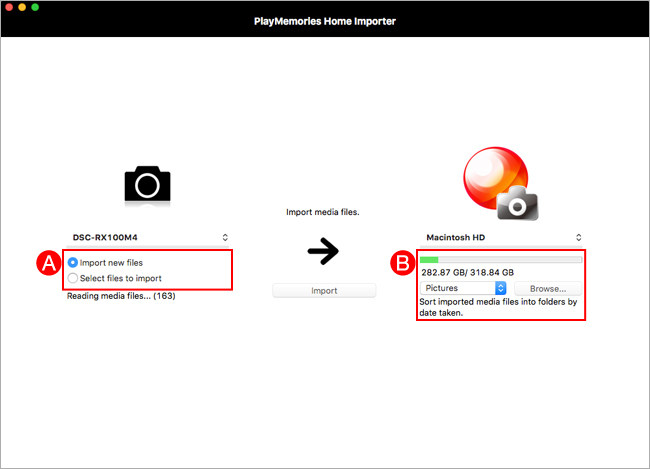Click the black camera icon

click(x=147, y=185)
